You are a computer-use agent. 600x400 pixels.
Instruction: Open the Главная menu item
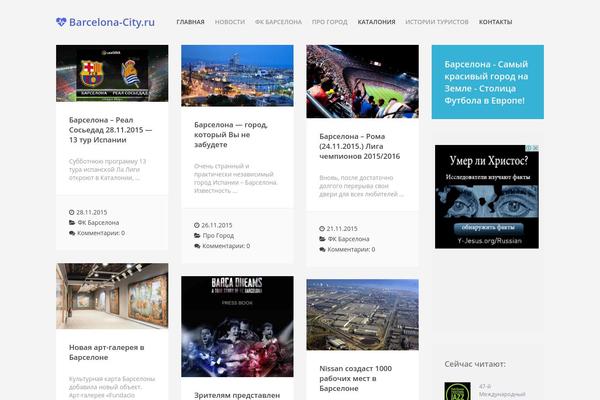tap(190, 21)
